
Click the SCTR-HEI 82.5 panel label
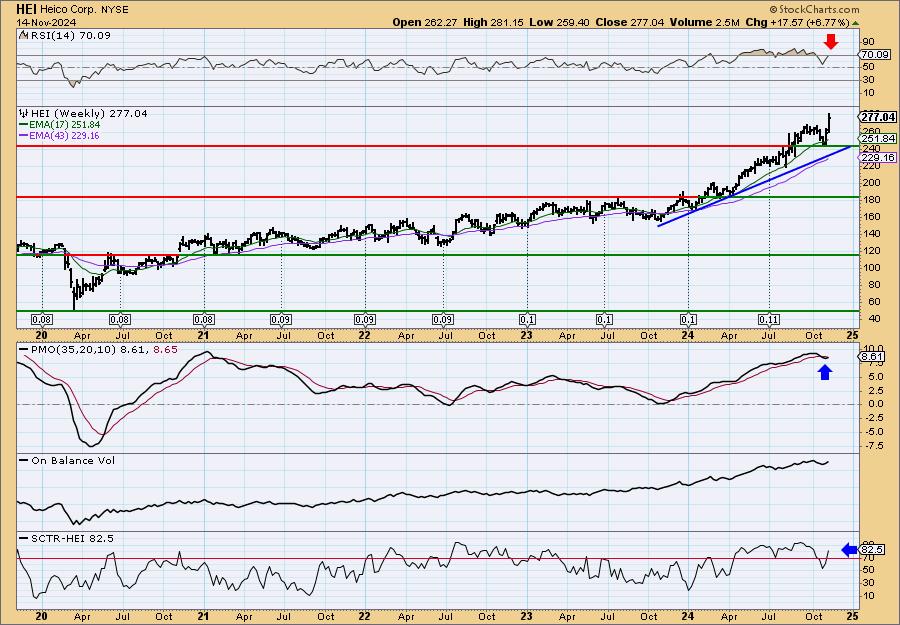72,538
